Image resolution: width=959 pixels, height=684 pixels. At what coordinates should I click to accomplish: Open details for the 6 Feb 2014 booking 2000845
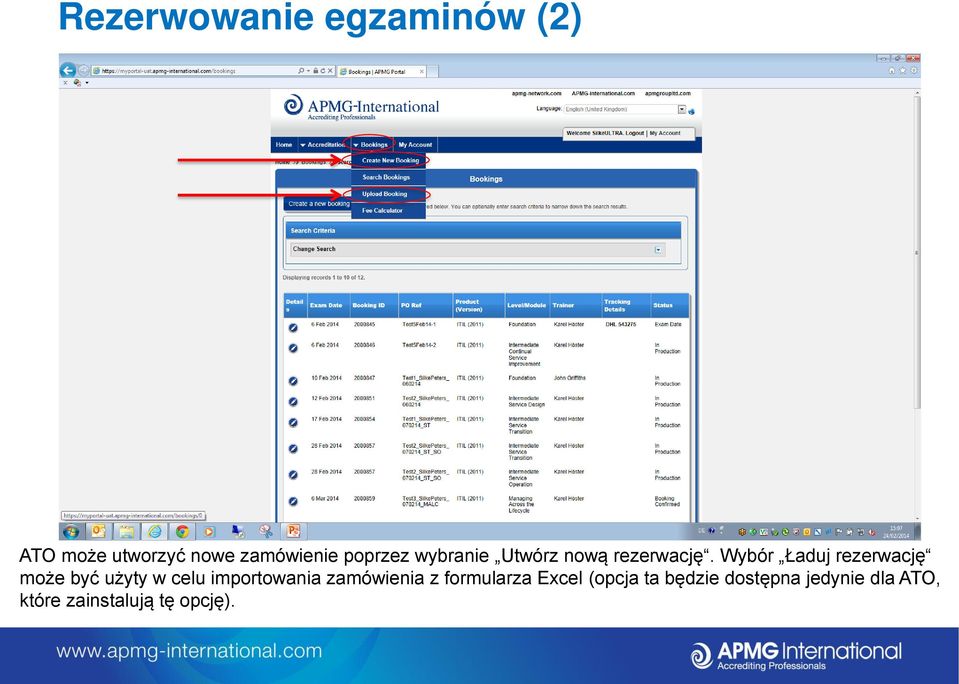click(293, 328)
